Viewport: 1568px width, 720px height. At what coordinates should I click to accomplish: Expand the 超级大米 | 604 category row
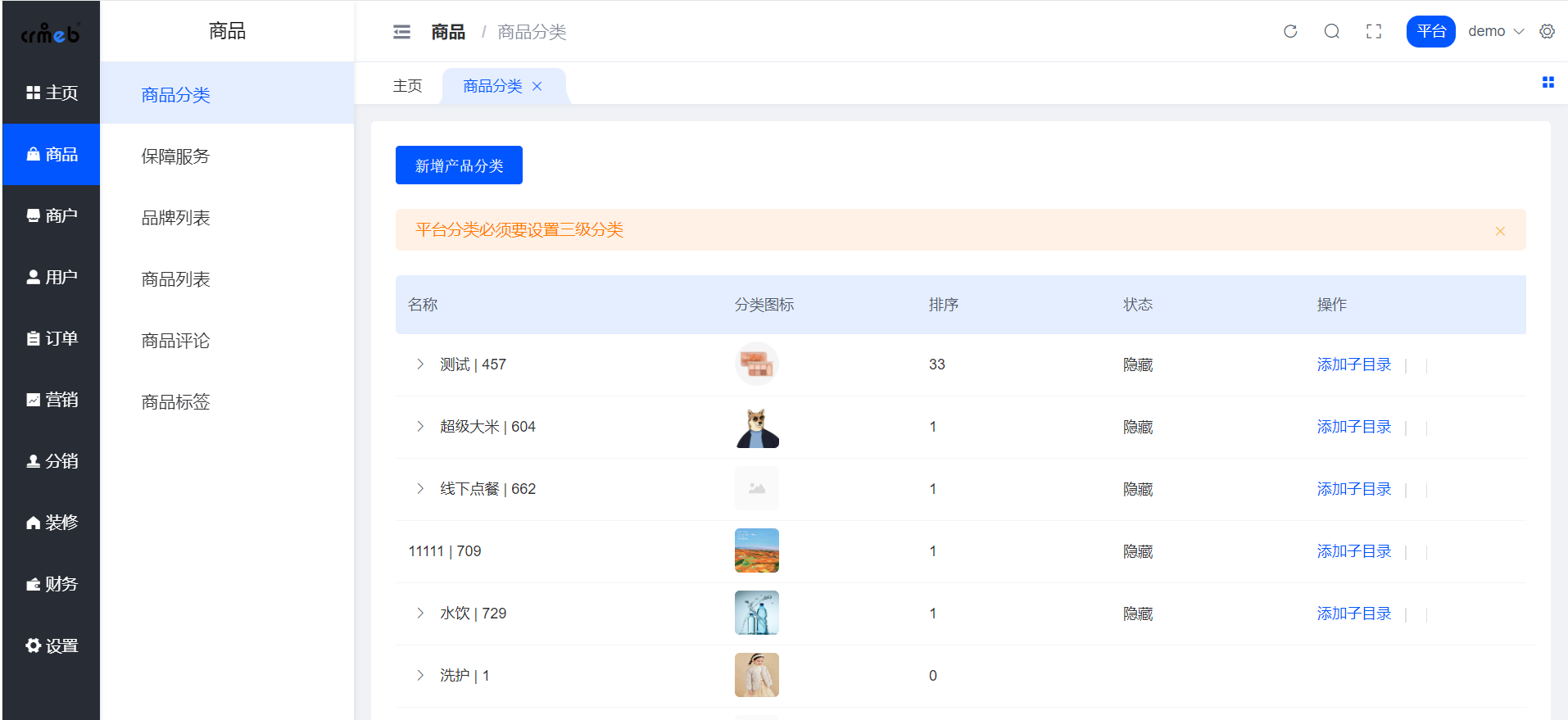click(x=420, y=427)
